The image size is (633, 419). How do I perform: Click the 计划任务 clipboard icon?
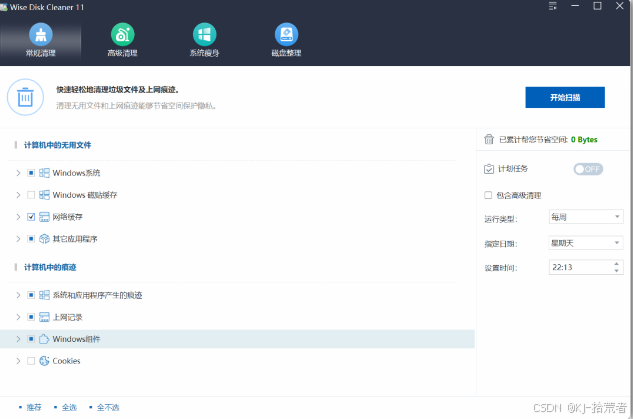[489, 169]
